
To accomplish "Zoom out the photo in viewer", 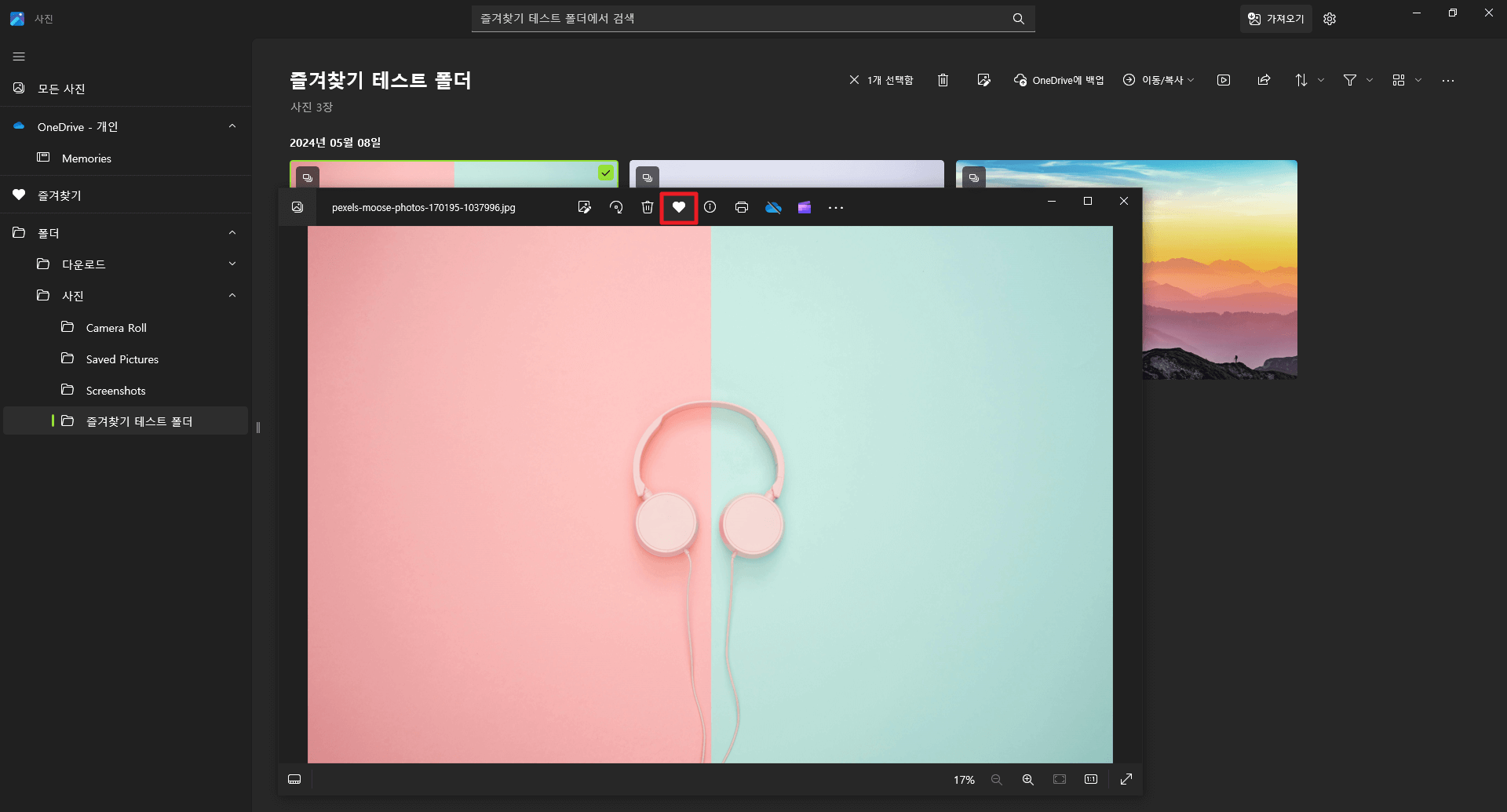I will tap(997, 779).
